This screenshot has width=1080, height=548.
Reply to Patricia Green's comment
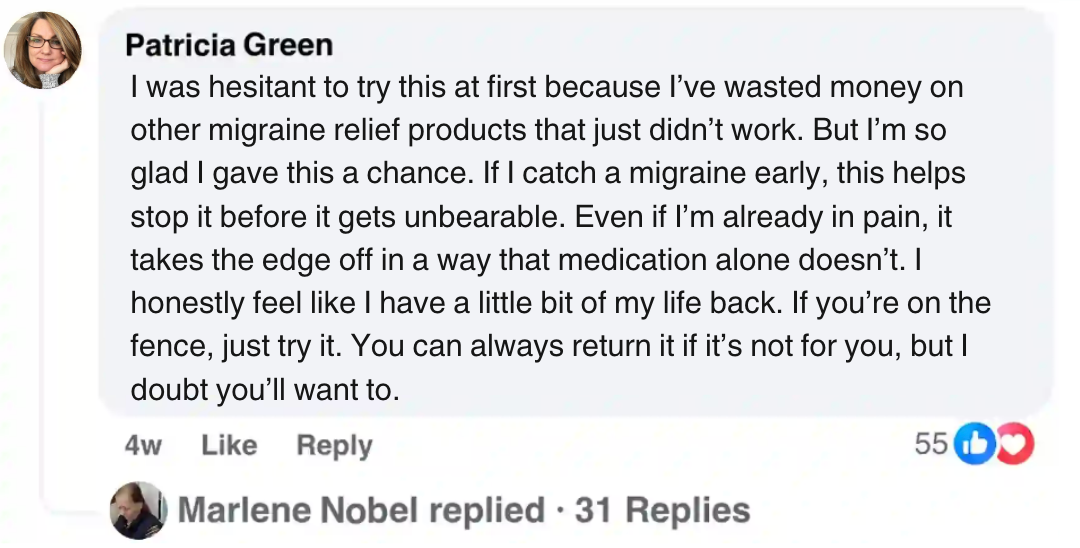click(x=334, y=445)
